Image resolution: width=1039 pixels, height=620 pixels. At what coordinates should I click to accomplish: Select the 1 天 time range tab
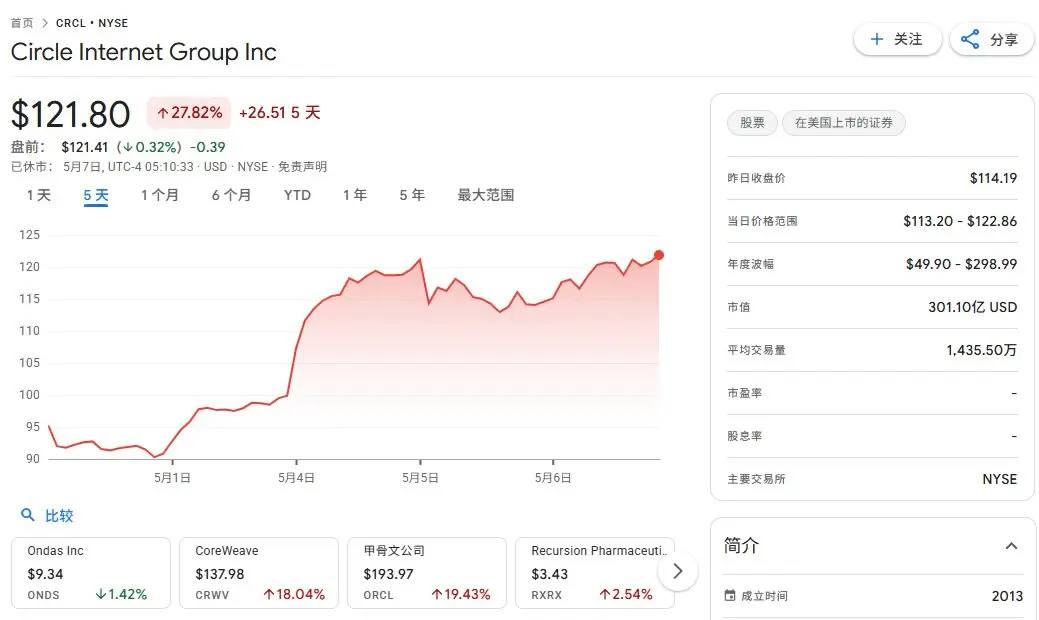[x=38, y=195]
